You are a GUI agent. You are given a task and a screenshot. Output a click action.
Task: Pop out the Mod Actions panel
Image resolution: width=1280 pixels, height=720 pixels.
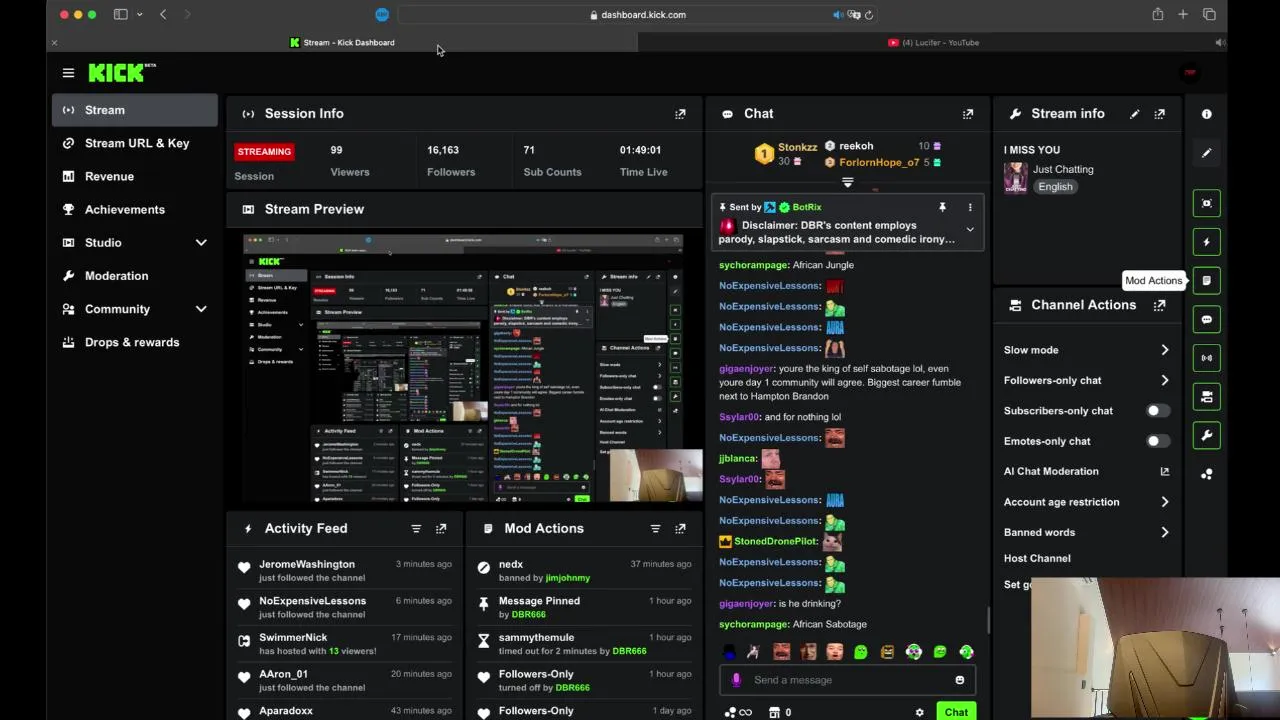[x=680, y=529]
